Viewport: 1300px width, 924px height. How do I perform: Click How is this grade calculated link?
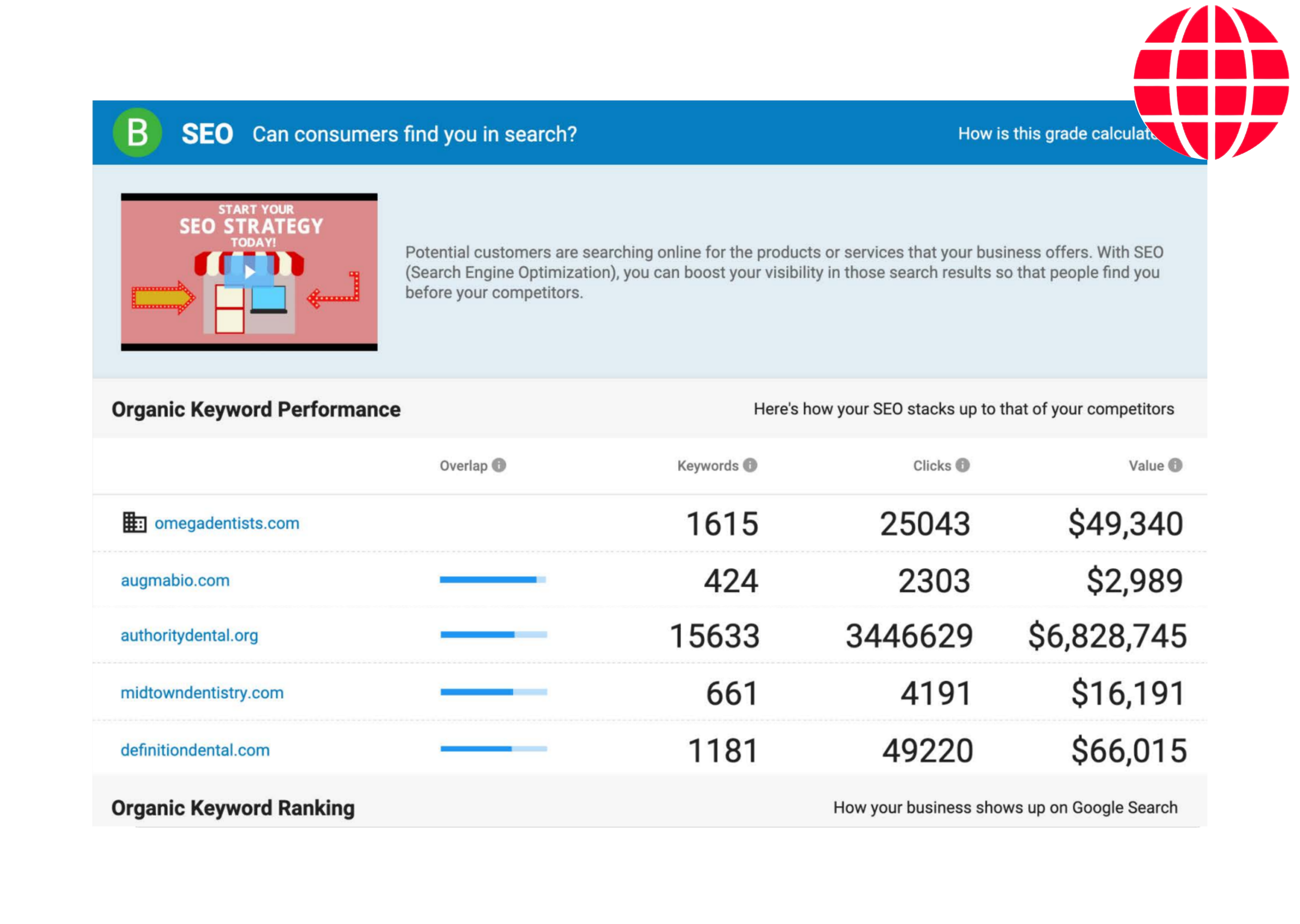1053,134
